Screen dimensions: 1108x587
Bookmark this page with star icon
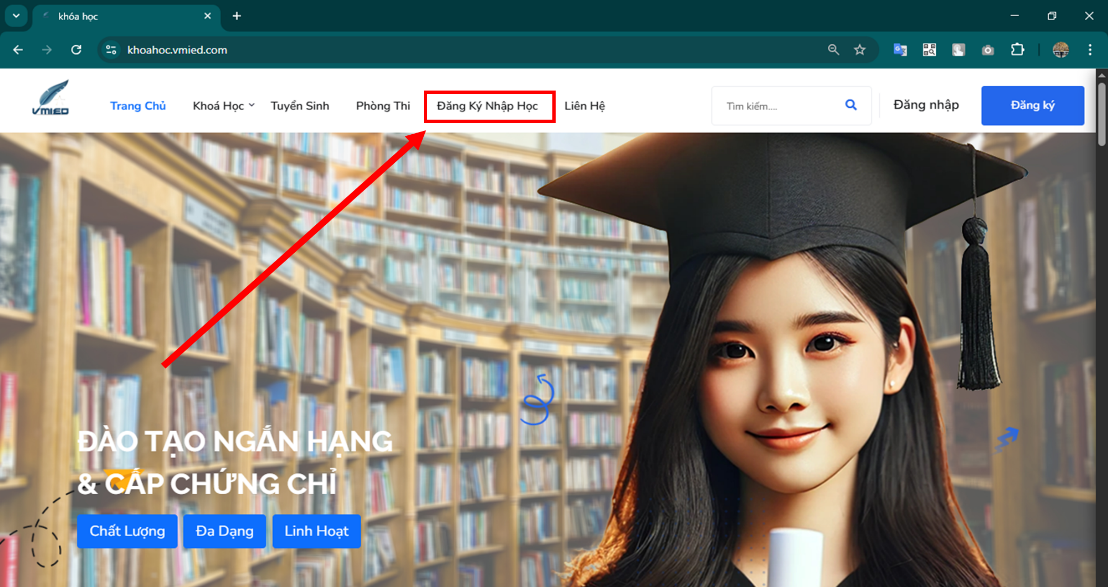[859, 49]
